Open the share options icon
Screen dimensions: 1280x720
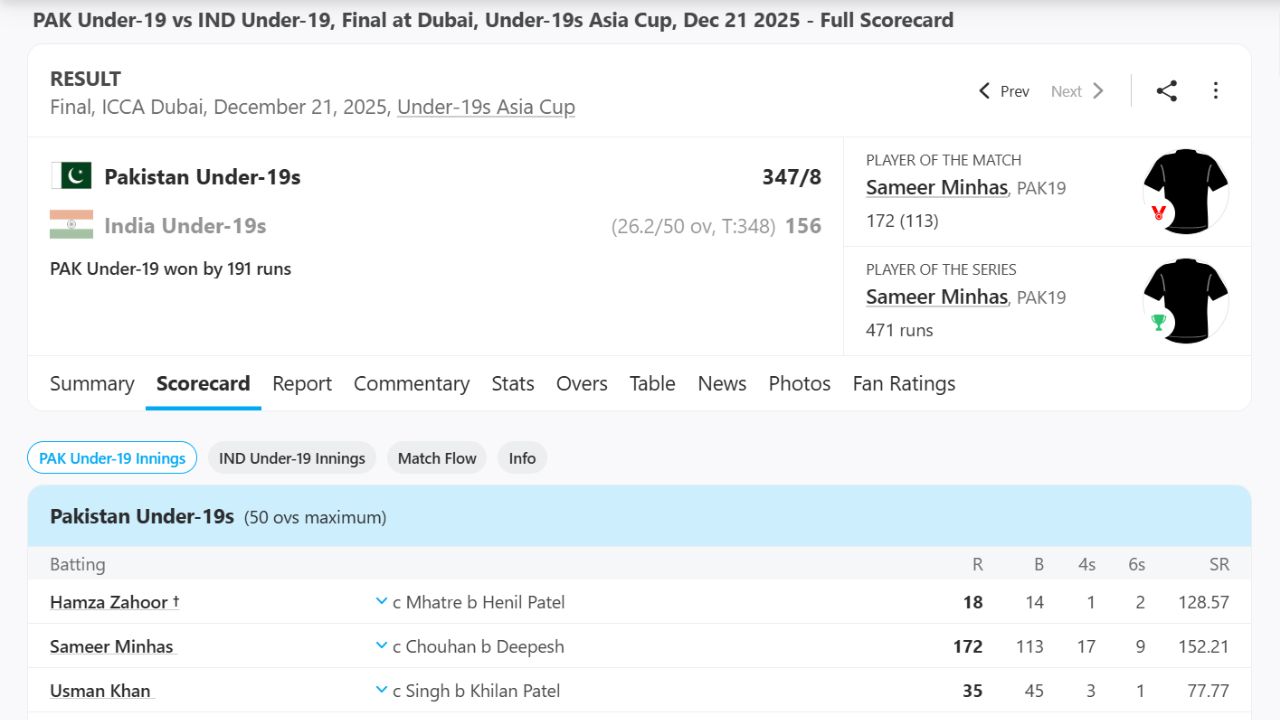[1166, 90]
